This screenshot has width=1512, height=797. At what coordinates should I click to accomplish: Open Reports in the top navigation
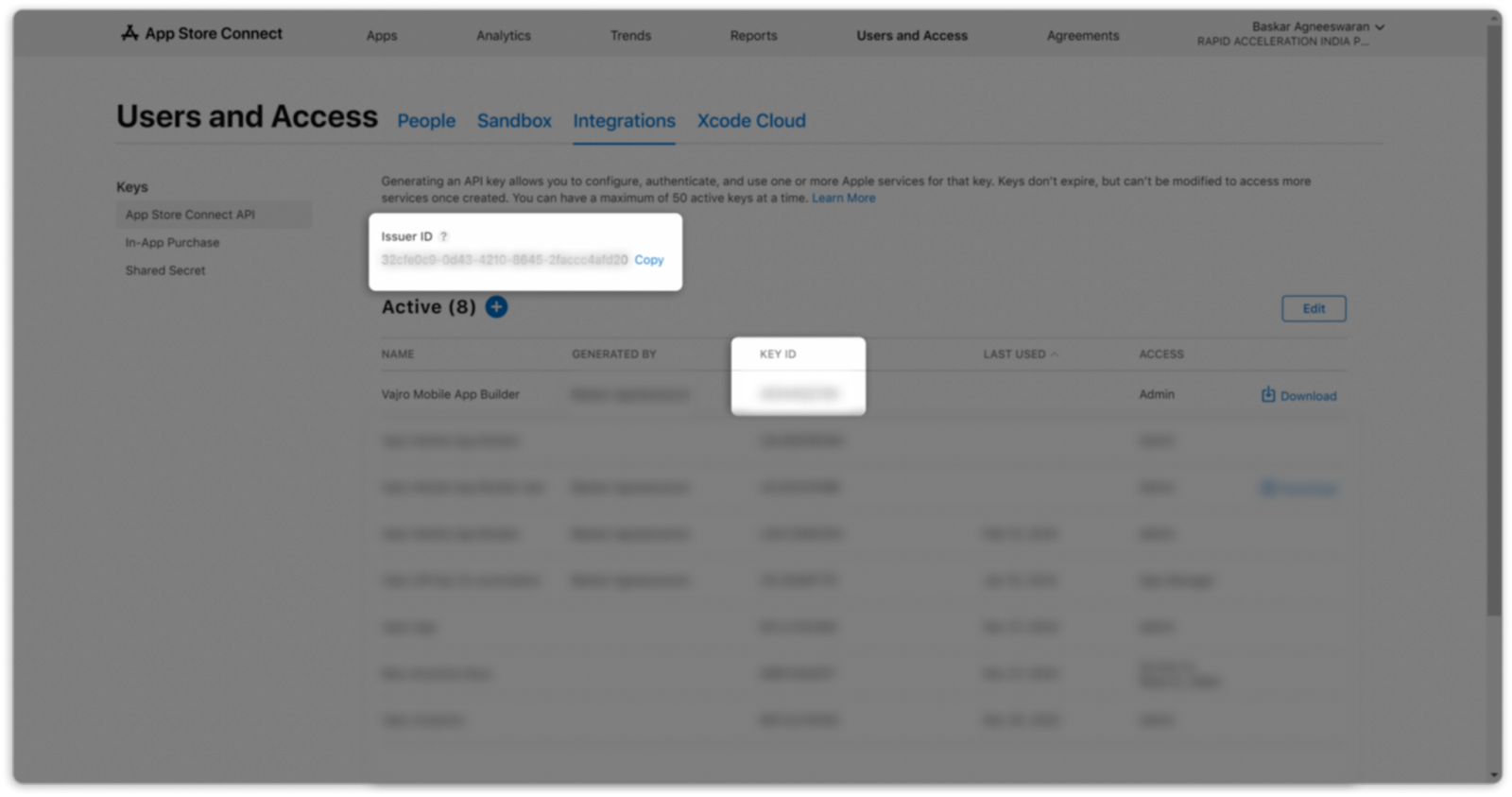tap(753, 36)
